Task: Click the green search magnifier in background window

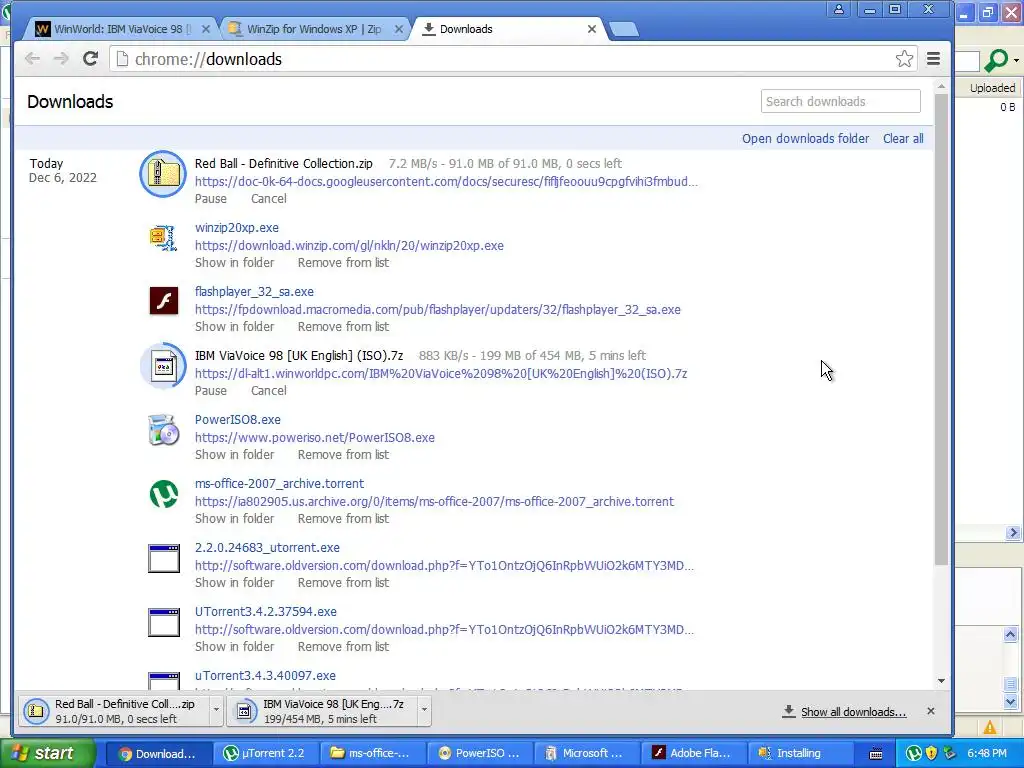Action: pyautogui.click(x=997, y=60)
